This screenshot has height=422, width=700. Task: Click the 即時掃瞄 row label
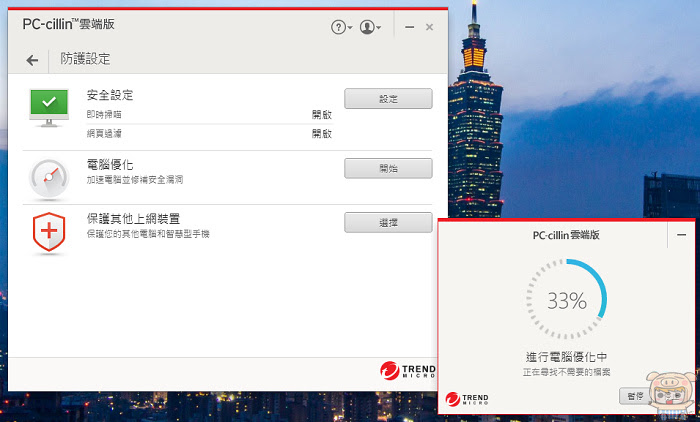pos(104,115)
